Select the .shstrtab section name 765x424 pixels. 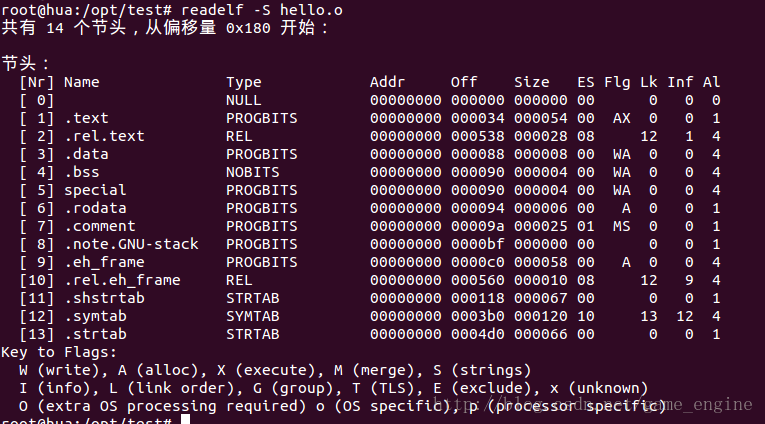(104, 298)
